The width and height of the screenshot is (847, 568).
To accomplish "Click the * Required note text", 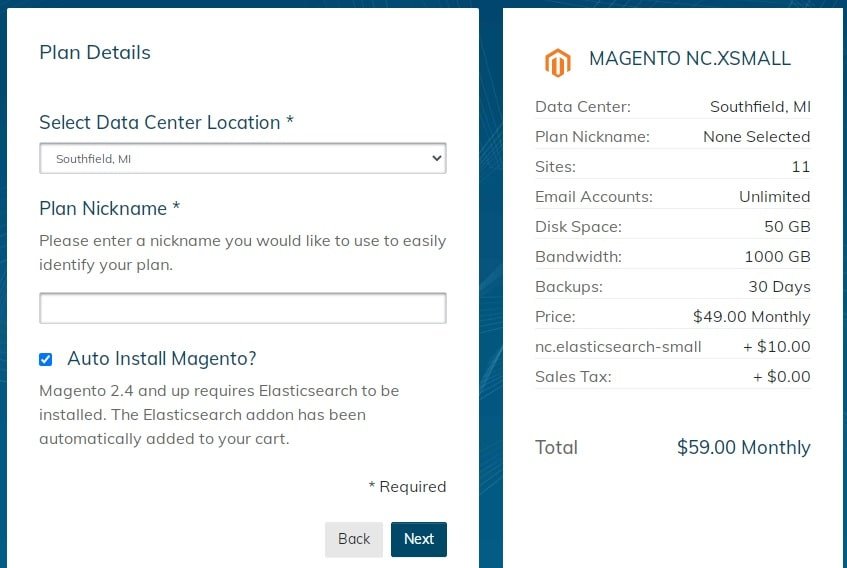I will click(407, 486).
